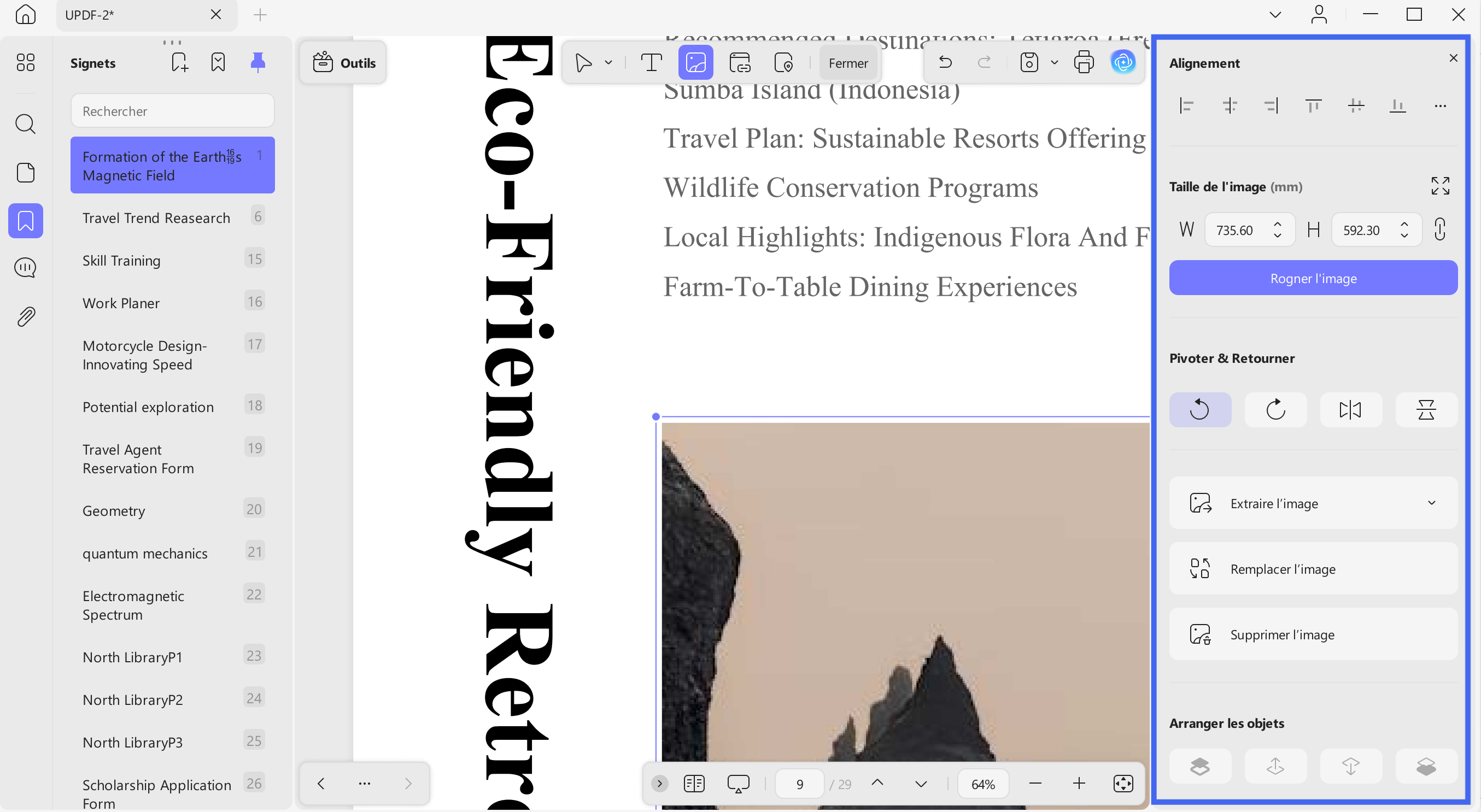Open the UPDF AI assistant

(x=1123, y=62)
